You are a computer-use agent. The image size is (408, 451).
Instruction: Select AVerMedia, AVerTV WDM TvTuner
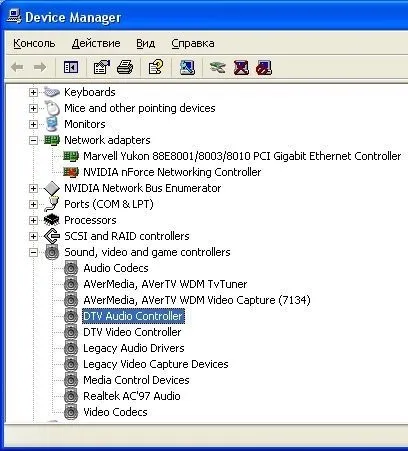pyautogui.click(x=165, y=284)
